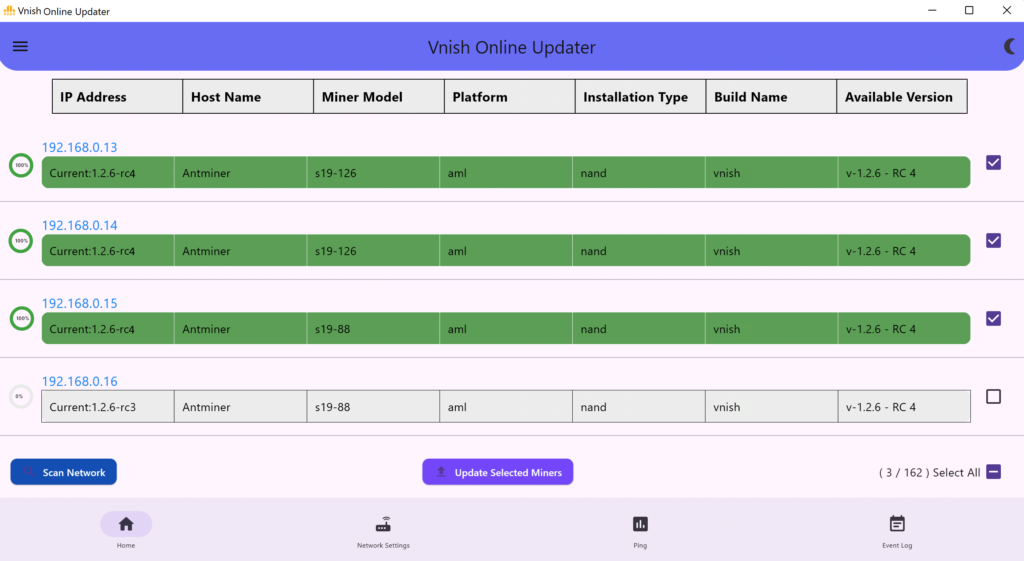The width and height of the screenshot is (1024, 561).
Task: Click the Installation Type column header
Action: pos(641,97)
